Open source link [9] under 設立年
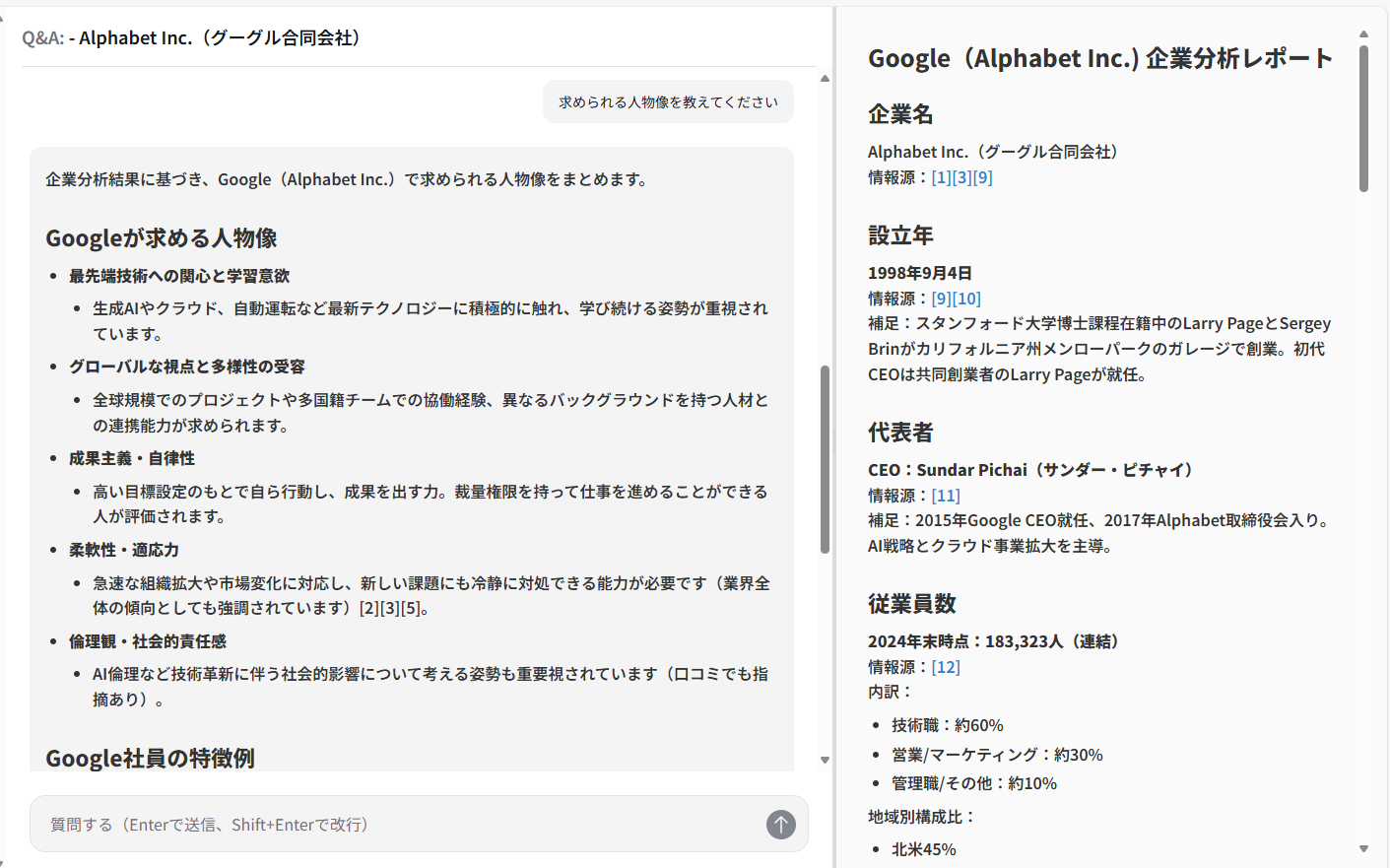1390x868 pixels. (x=941, y=299)
